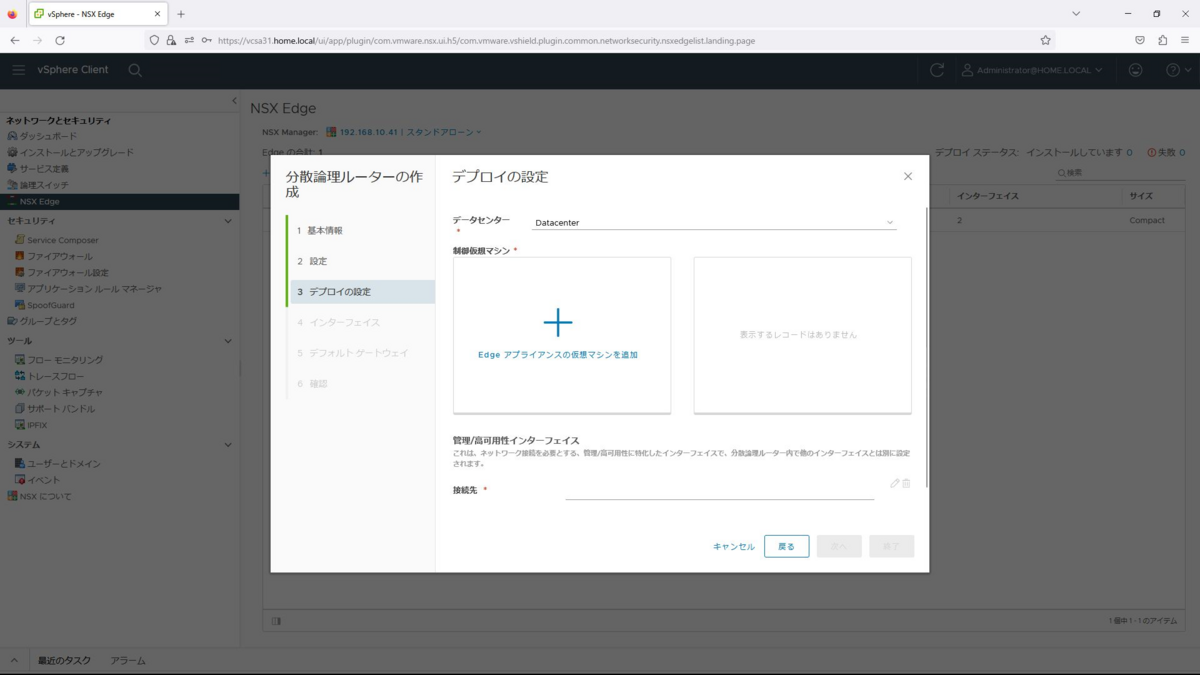Open a new browser tab with plus
The image size is (1200, 675).
(181, 14)
